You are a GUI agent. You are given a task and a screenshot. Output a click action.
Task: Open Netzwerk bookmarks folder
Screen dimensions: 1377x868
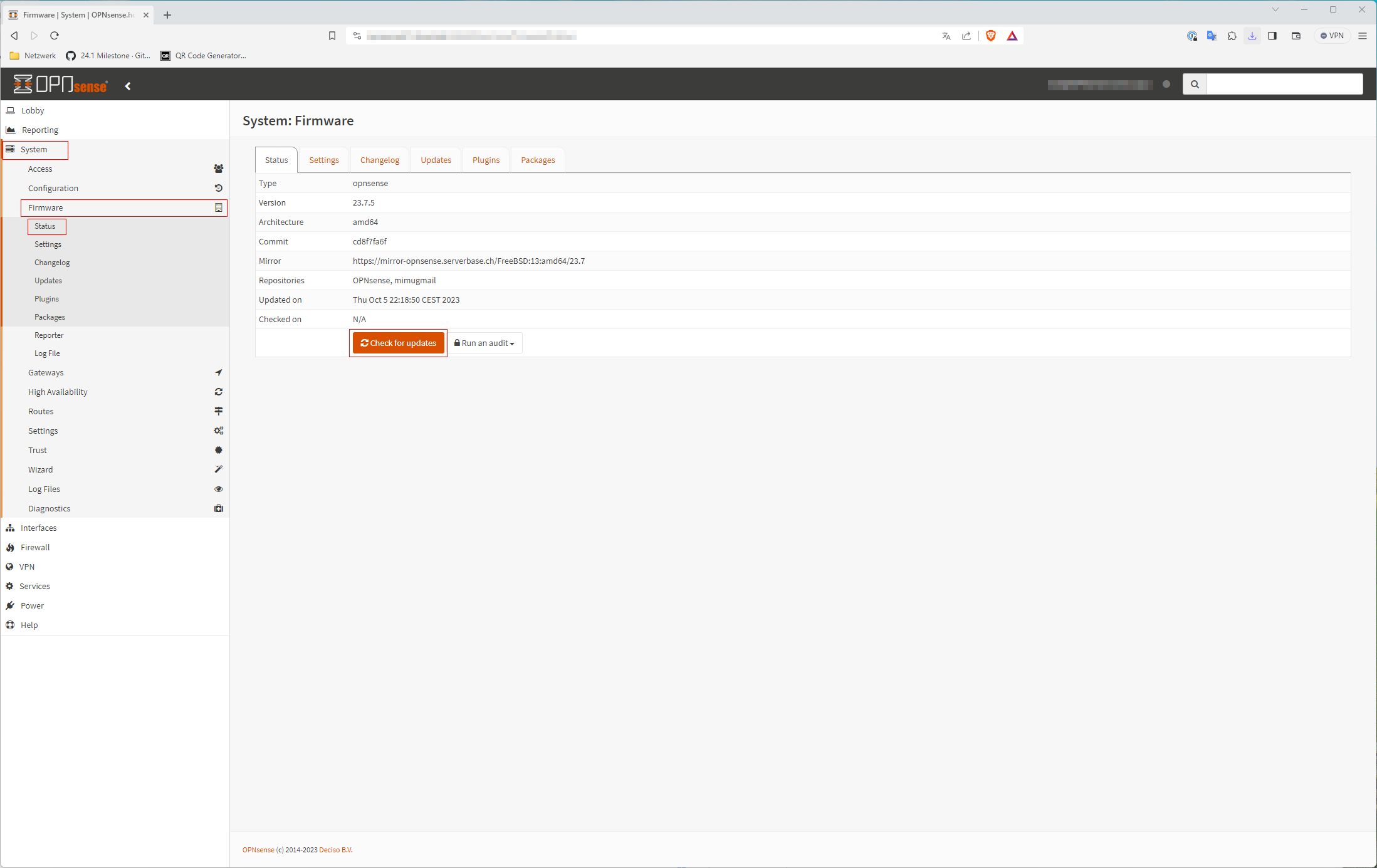coord(33,56)
